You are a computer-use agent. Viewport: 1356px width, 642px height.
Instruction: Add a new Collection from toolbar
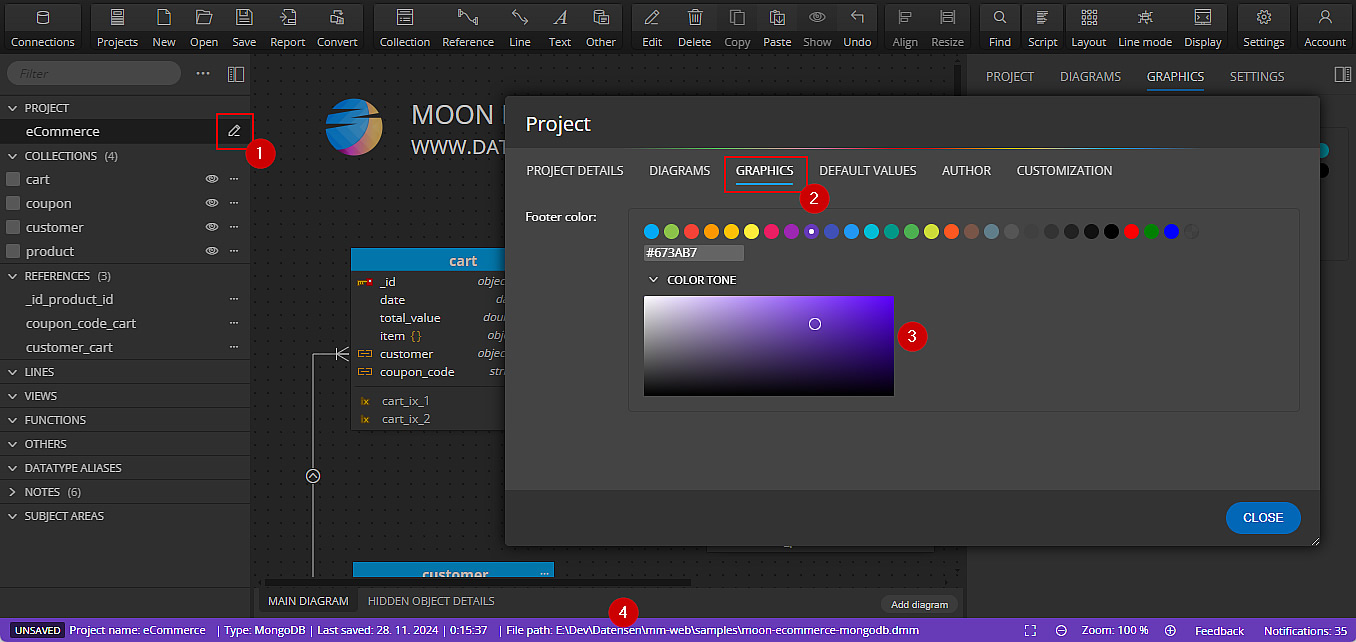[405, 26]
